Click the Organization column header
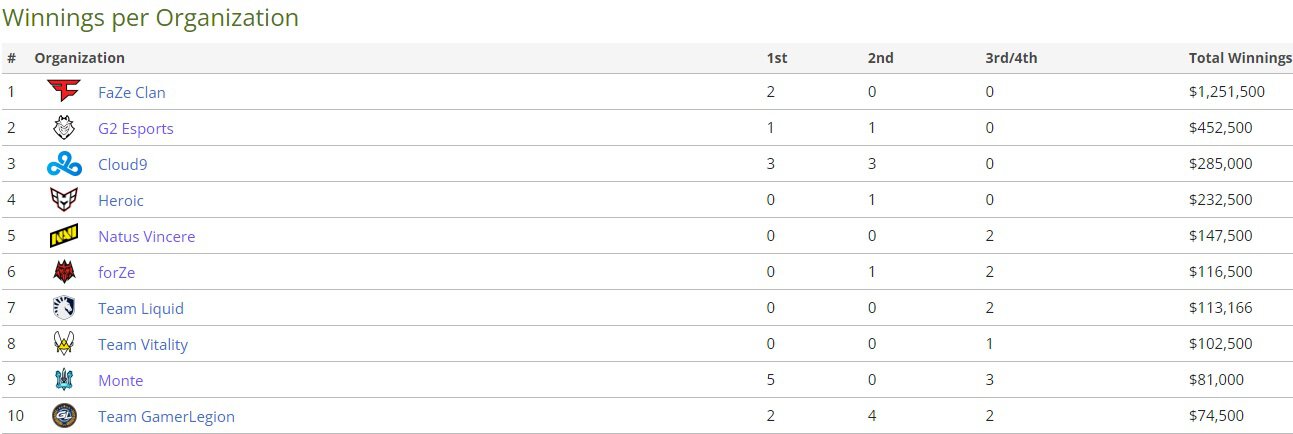 pos(80,58)
